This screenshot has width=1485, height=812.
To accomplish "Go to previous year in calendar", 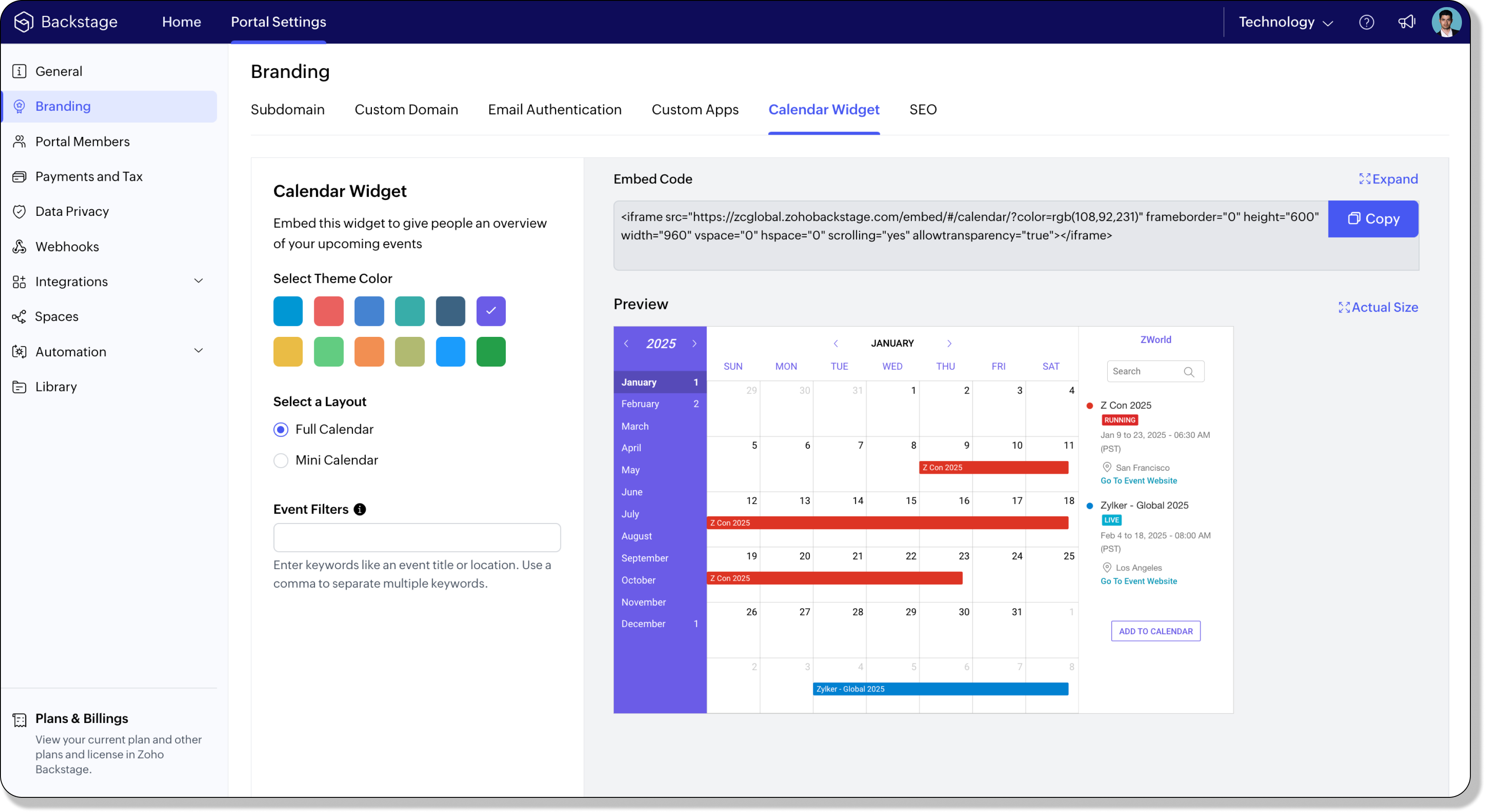I will pos(626,344).
